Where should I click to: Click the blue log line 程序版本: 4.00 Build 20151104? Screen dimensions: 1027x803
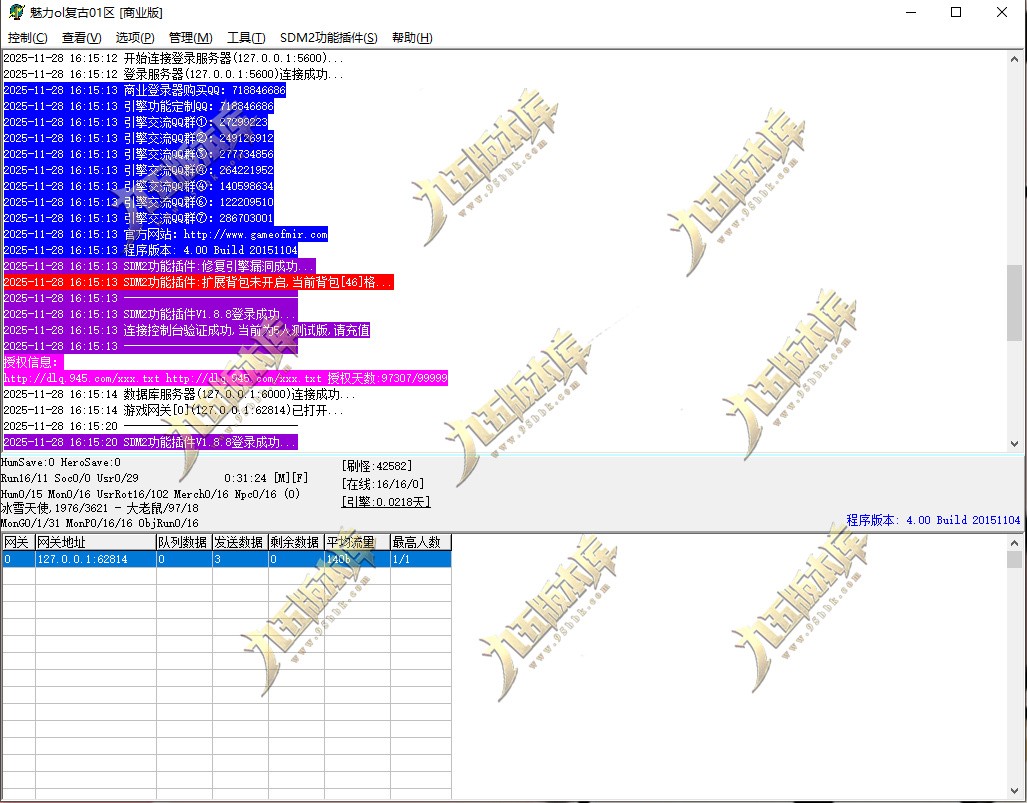(x=151, y=250)
